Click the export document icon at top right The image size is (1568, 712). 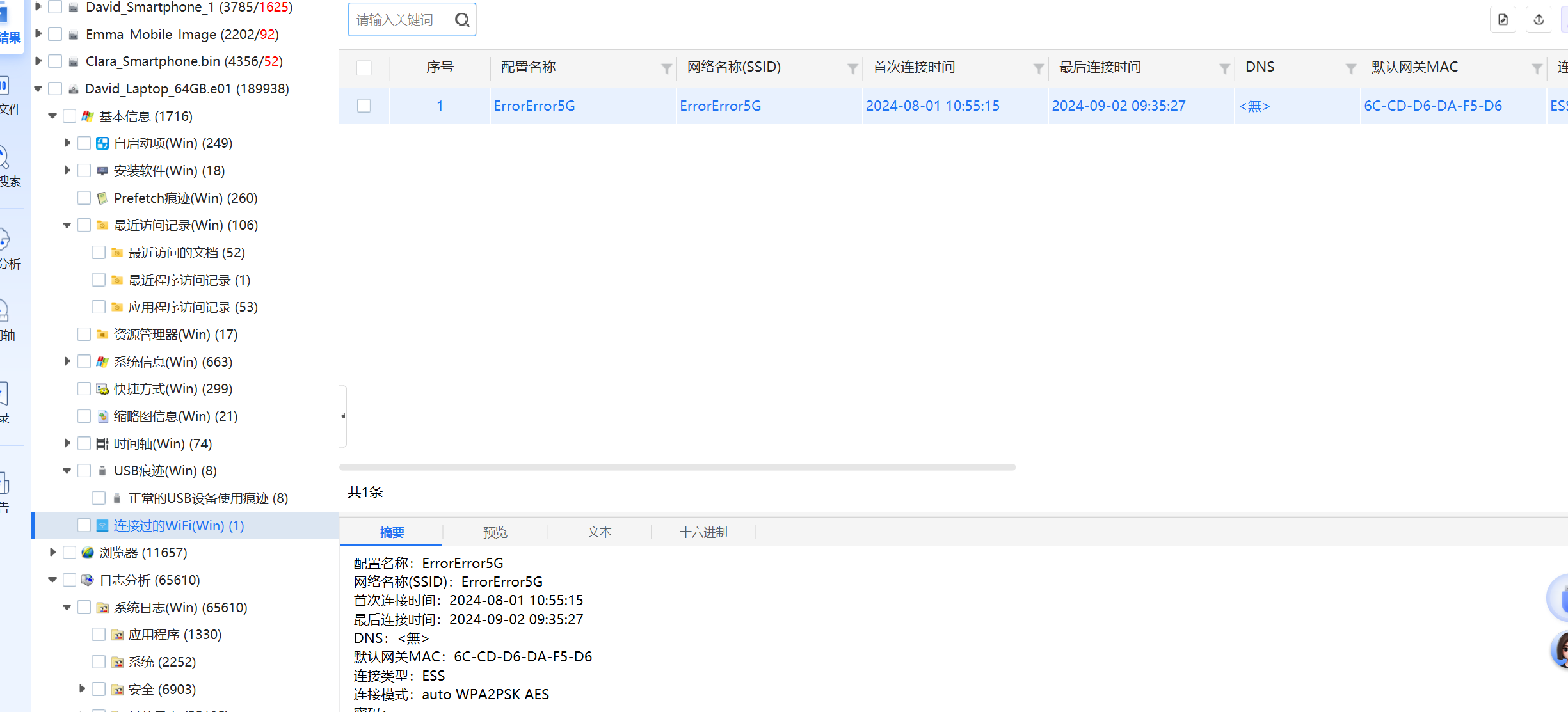pos(1503,20)
